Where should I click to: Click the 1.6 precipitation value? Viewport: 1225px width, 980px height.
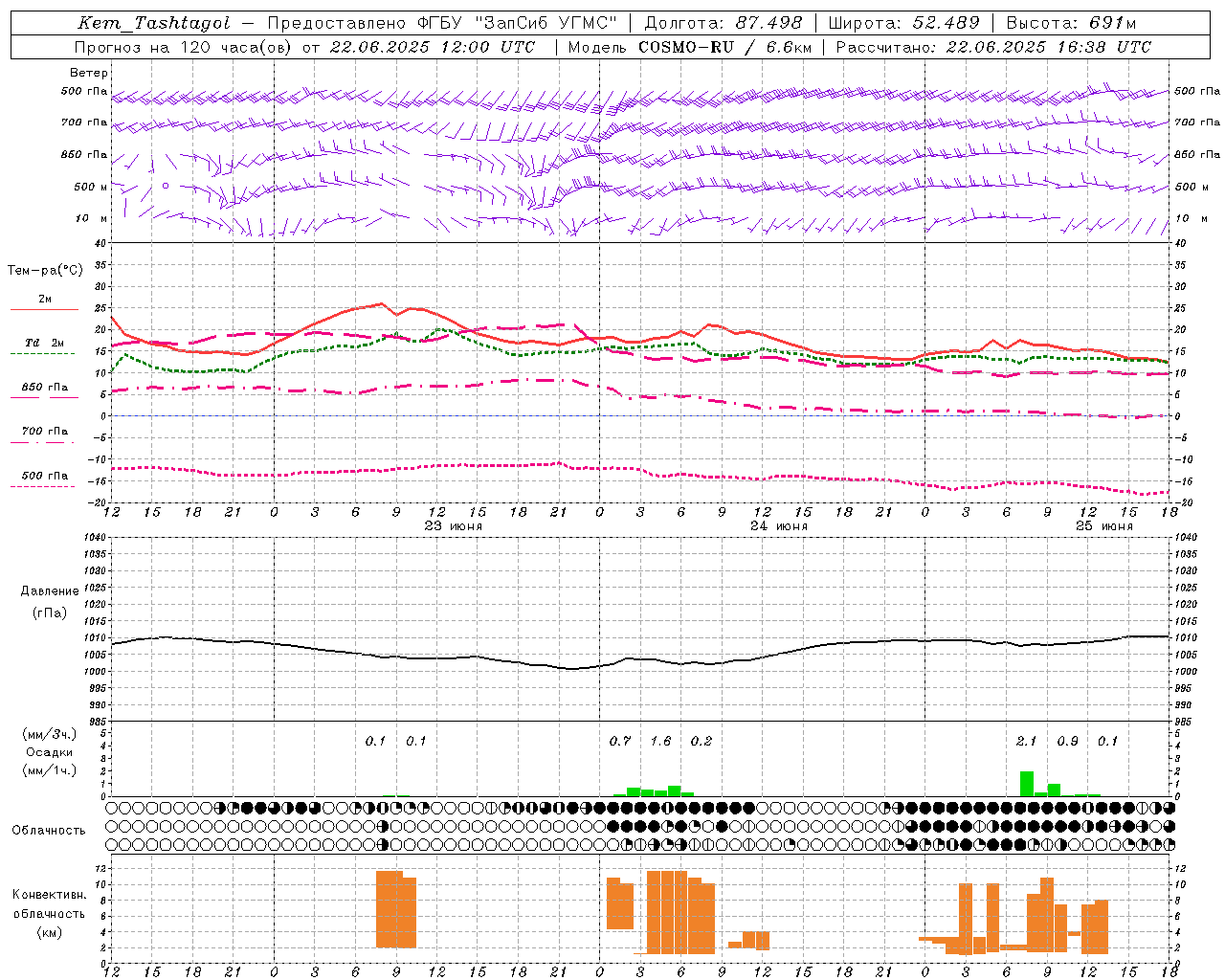pos(660,741)
